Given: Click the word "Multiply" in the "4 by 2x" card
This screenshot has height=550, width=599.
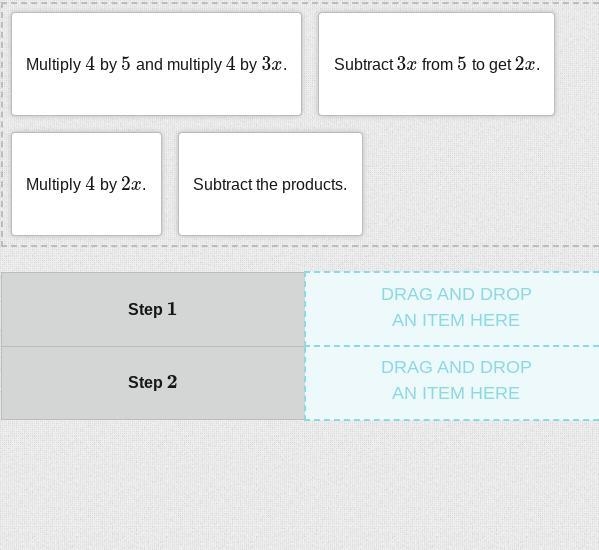Looking at the screenshot, I should (53, 184).
